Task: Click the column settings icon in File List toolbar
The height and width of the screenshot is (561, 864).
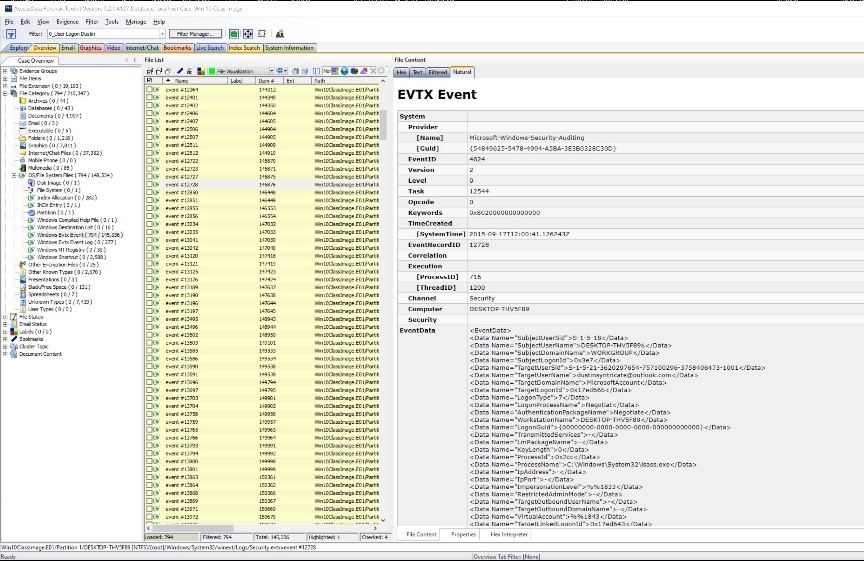Action: click(x=316, y=71)
